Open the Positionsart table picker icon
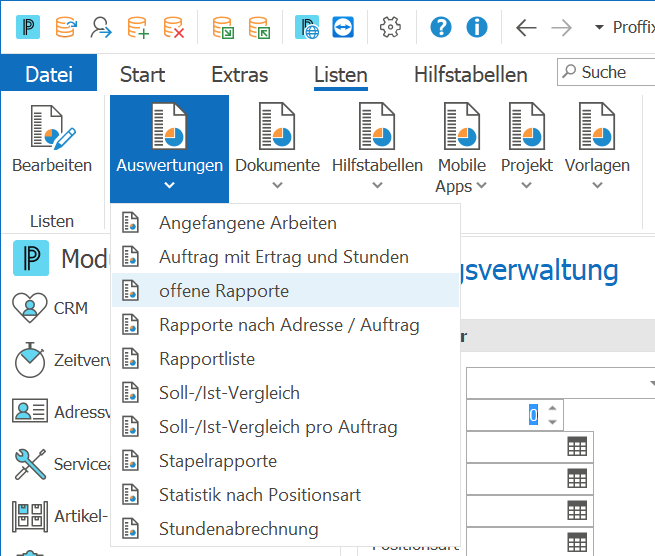The width and height of the screenshot is (655, 556). coord(577,542)
